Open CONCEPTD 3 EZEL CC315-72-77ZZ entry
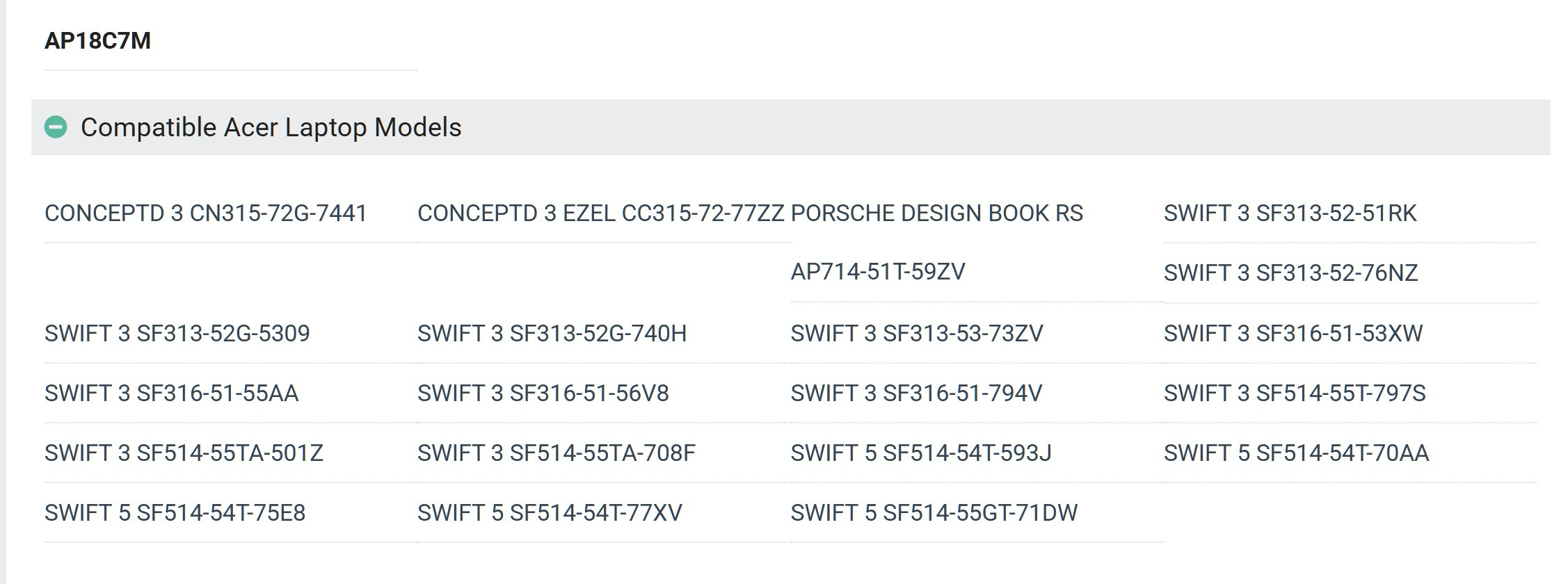Image resolution: width=1568 pixels, height=584 pixels. [x=601, y=213]
